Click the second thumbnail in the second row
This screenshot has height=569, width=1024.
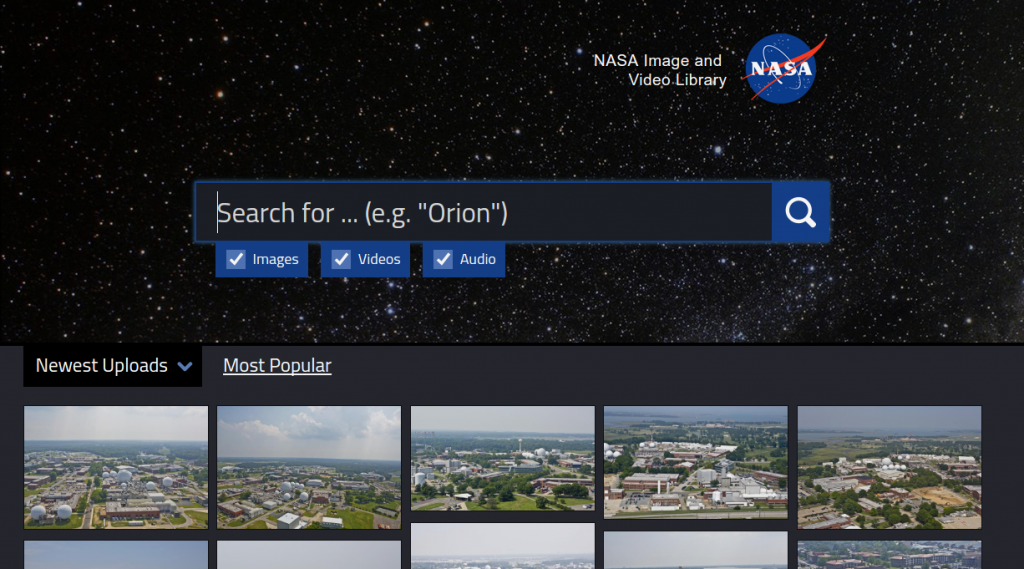point(309,555)
